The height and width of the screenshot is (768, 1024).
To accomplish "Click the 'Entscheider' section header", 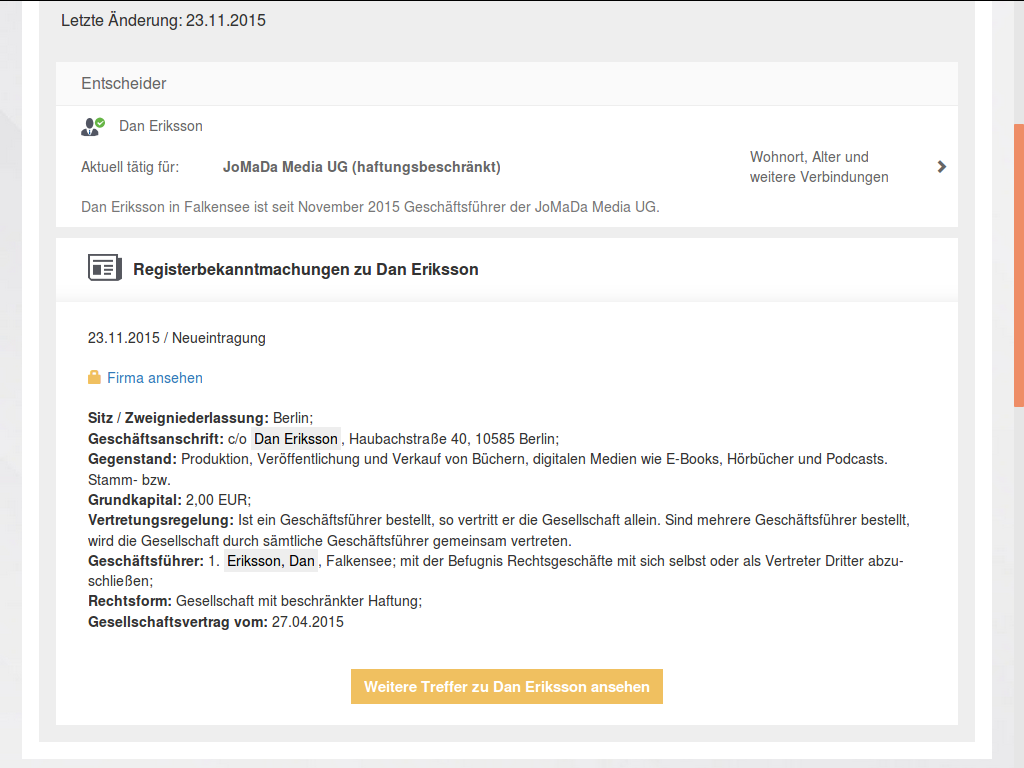I will pyautogui.click(x=124, y=84).
